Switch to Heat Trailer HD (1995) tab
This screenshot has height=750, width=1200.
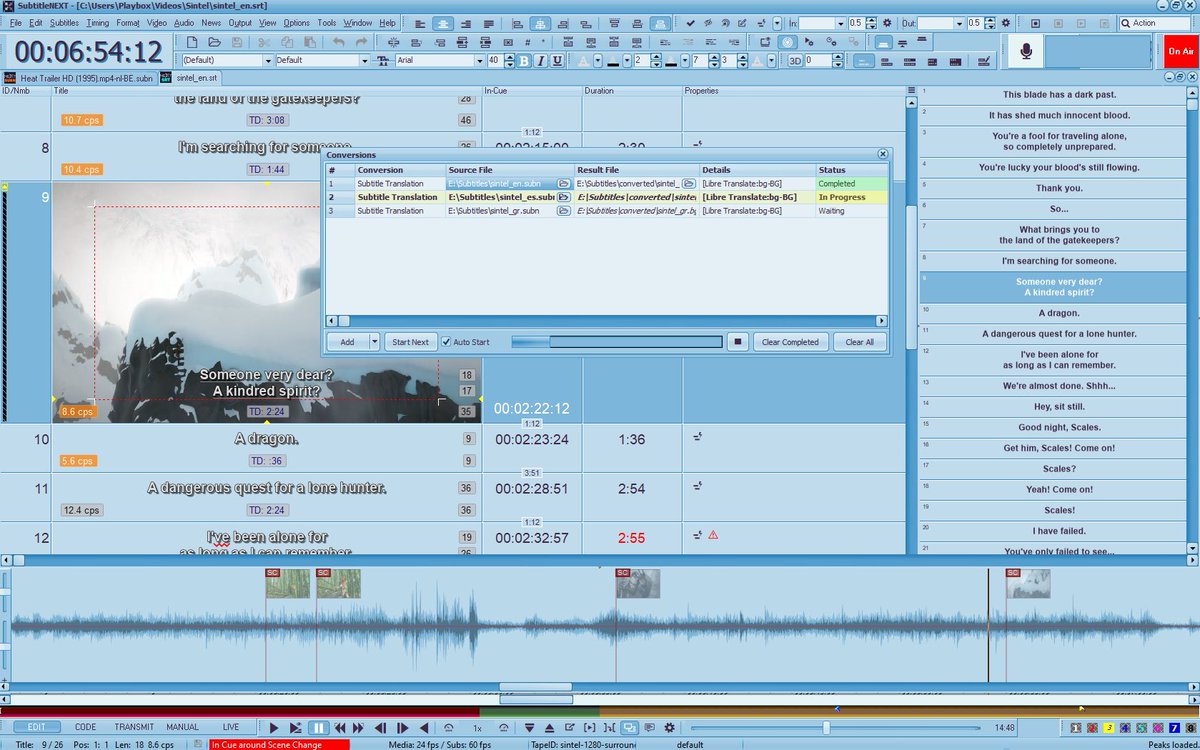click(x=79, y=77)
